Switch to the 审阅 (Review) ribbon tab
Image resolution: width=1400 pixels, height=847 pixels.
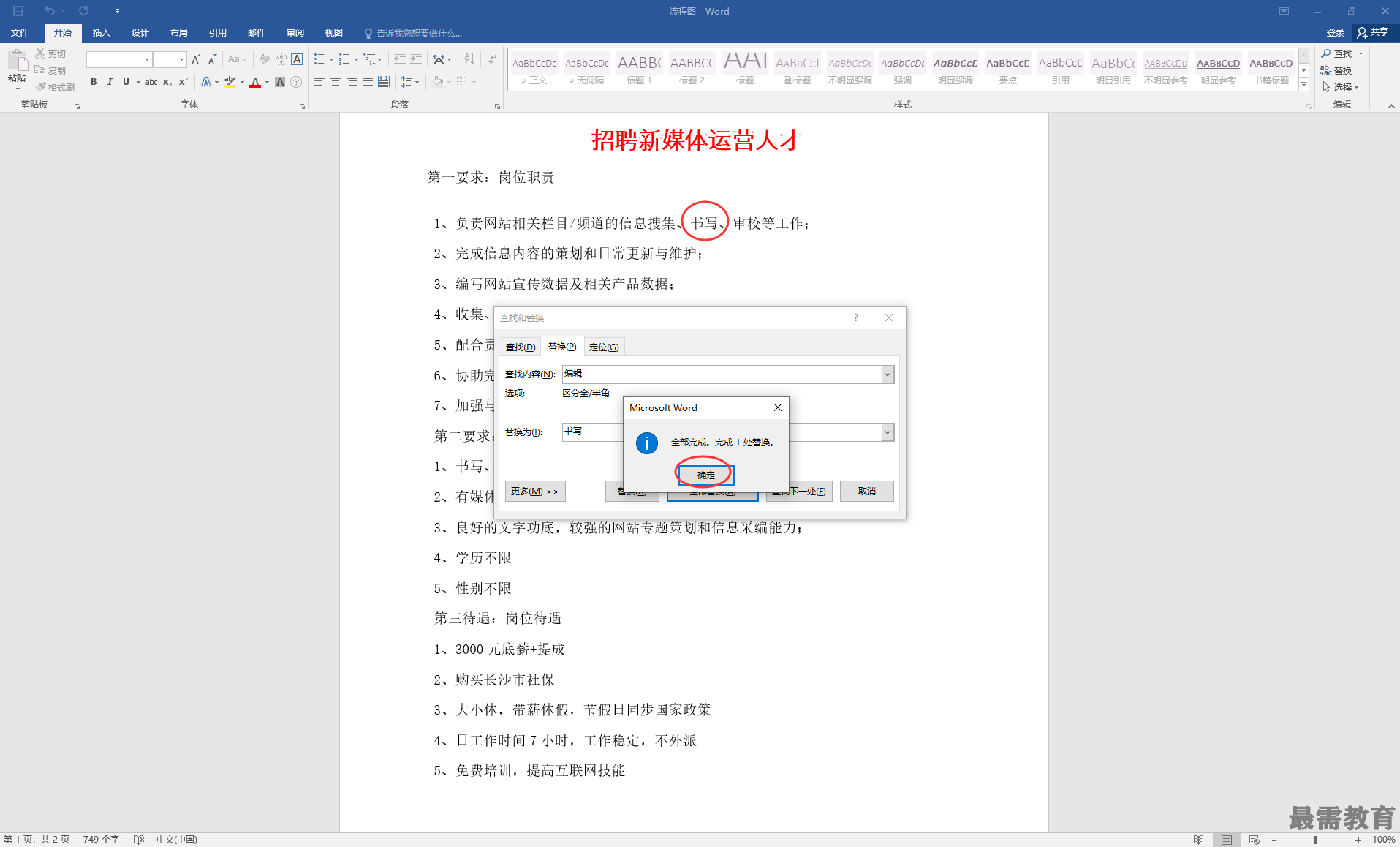295,33
